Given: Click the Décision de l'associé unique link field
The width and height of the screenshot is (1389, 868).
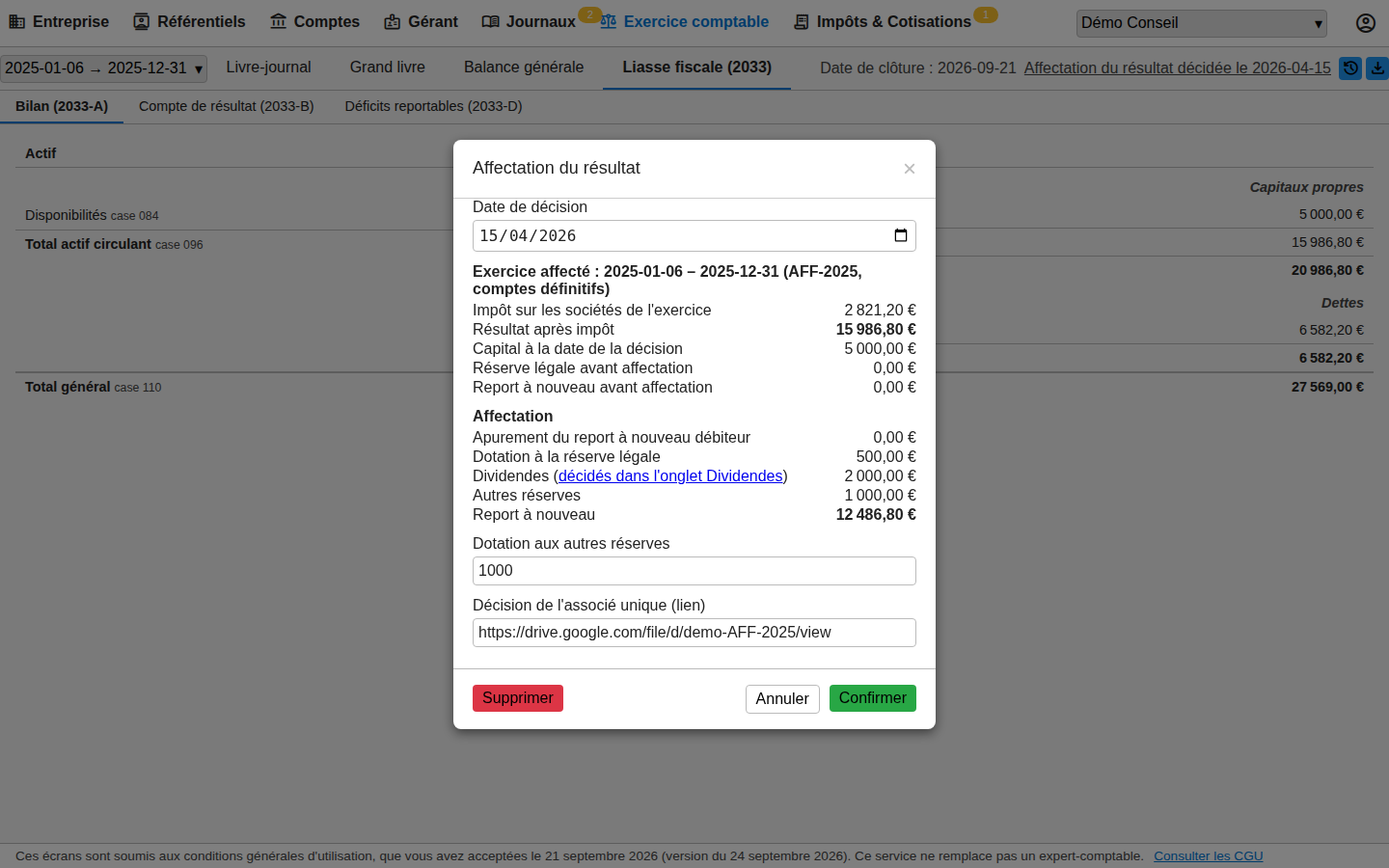Looking at the screenshot, I should [x=694, y=633].
